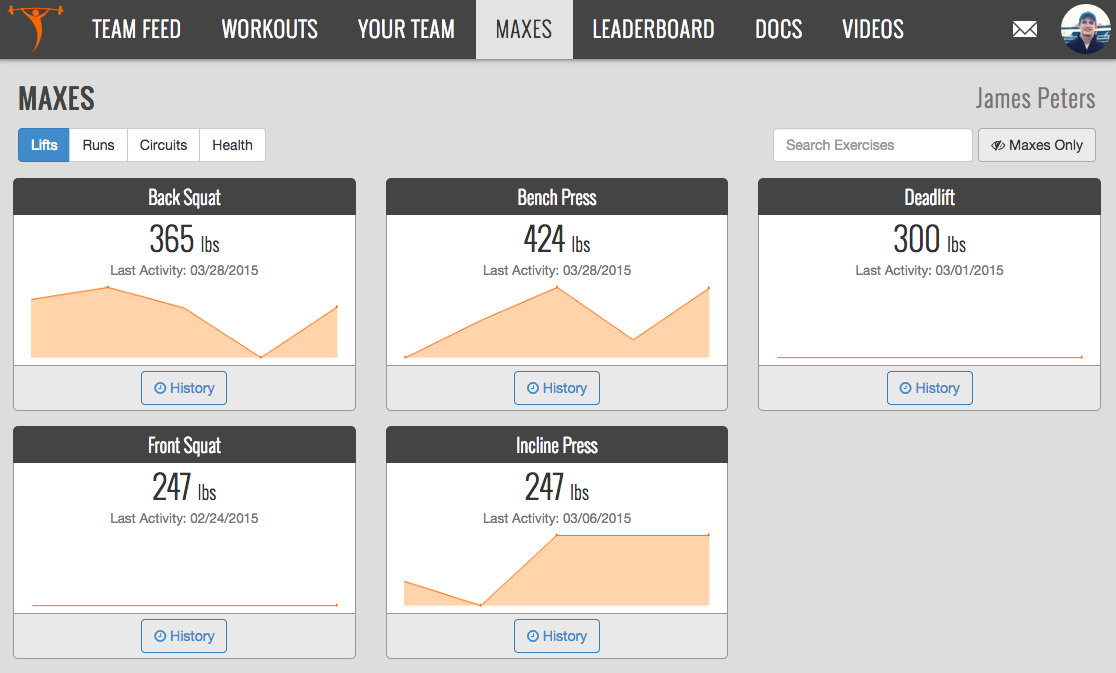Open the user profile avatar

1085,29
